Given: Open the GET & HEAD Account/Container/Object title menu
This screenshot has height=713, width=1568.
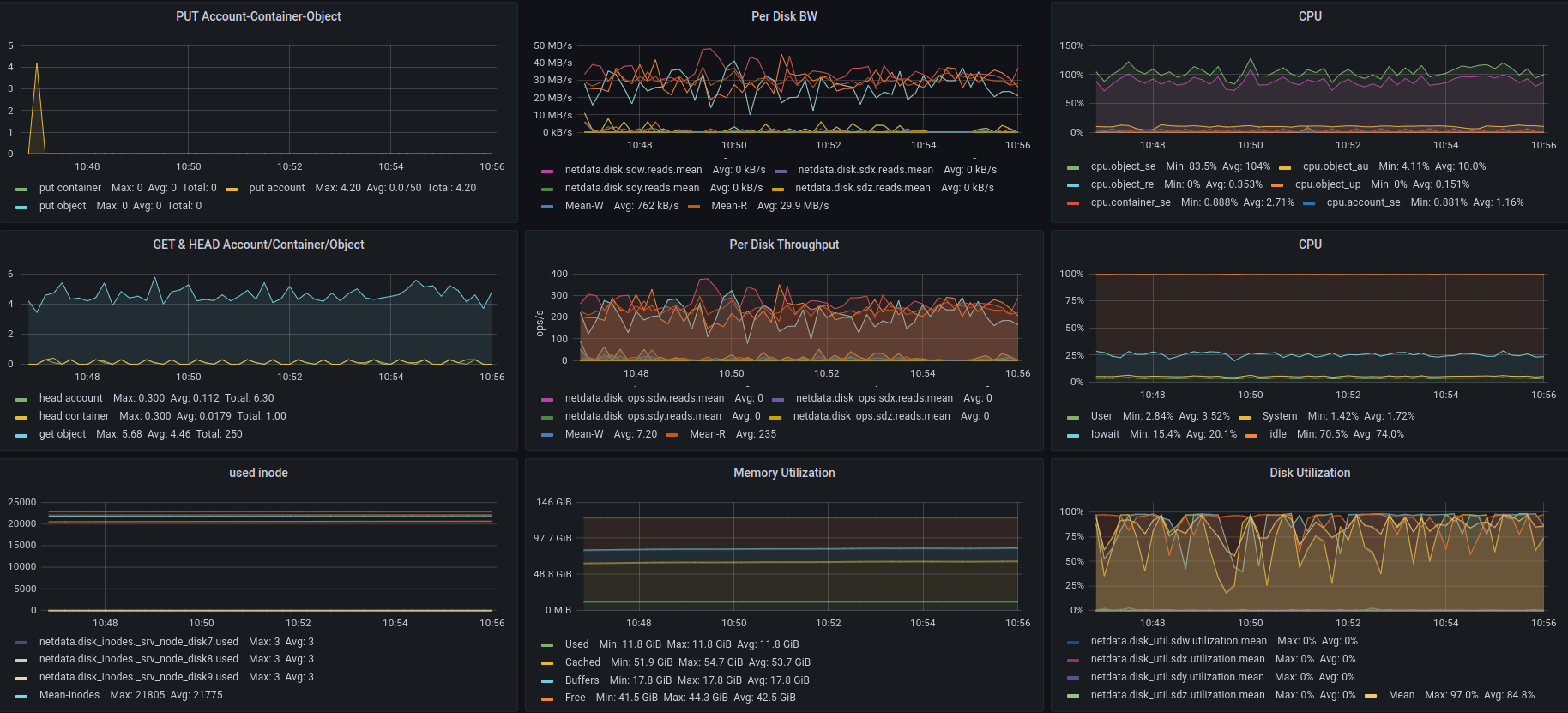Looking at the screenshot, I should click(x=258, y=245).
